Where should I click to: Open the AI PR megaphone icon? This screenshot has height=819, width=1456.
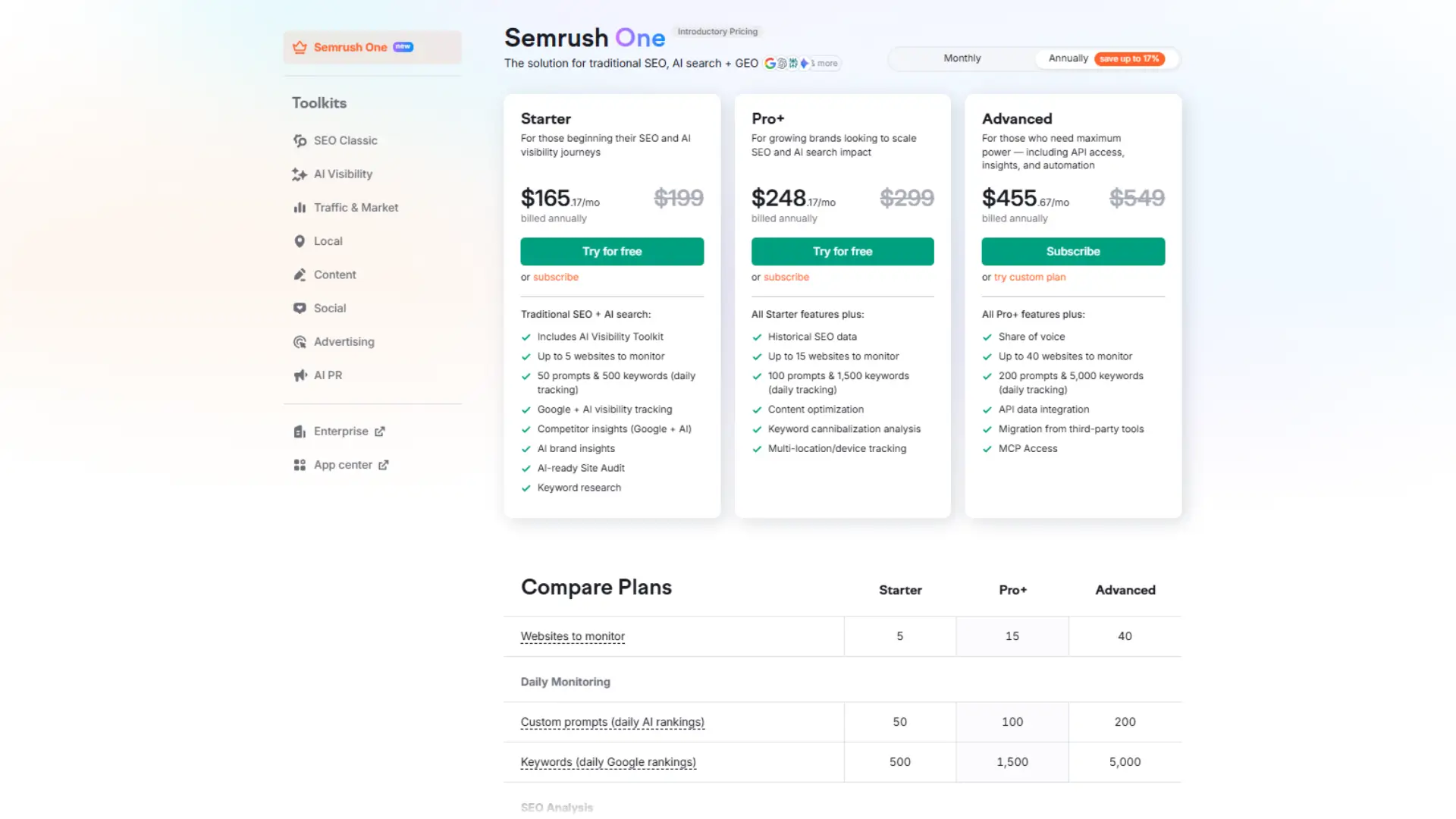pyautogui.click(x=300, y=375)
